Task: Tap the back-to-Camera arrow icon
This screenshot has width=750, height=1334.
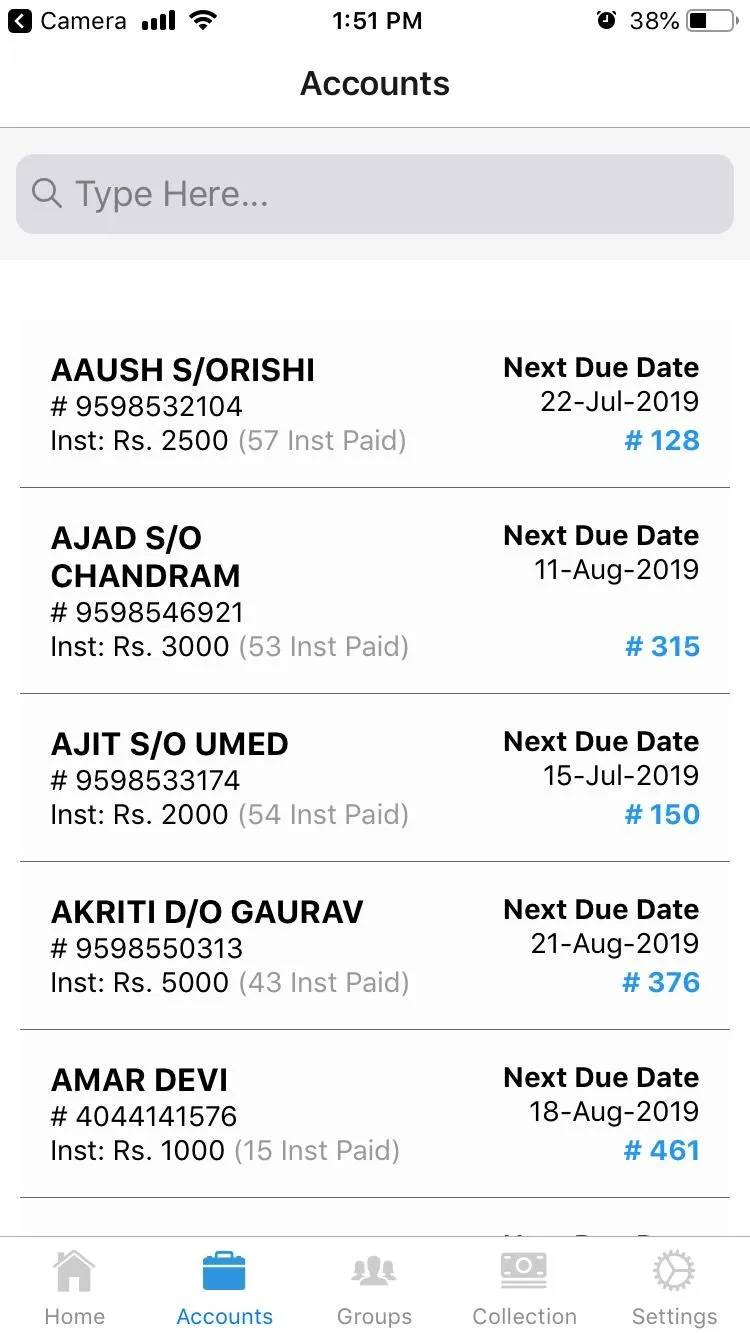Action: click(x=20, y=20)
